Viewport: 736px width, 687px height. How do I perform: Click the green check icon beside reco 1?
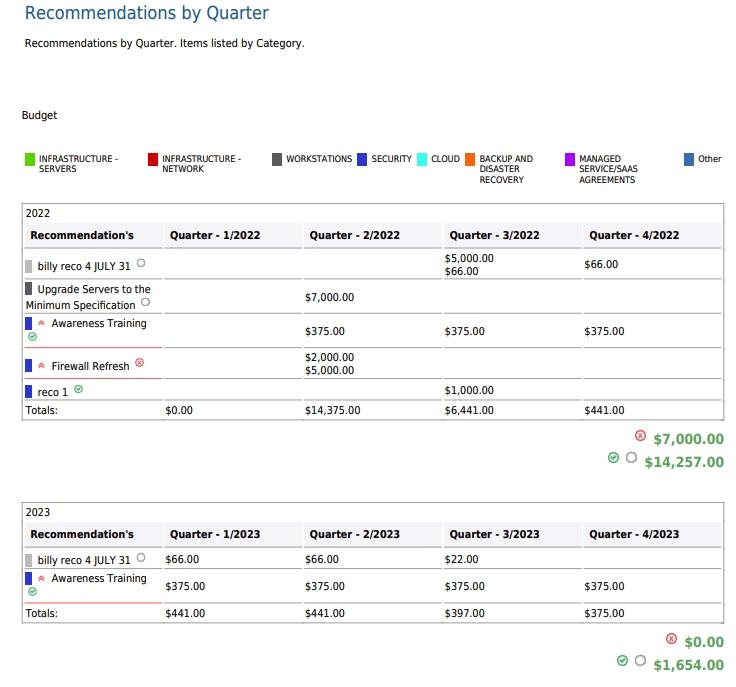[x=79, y=389]
